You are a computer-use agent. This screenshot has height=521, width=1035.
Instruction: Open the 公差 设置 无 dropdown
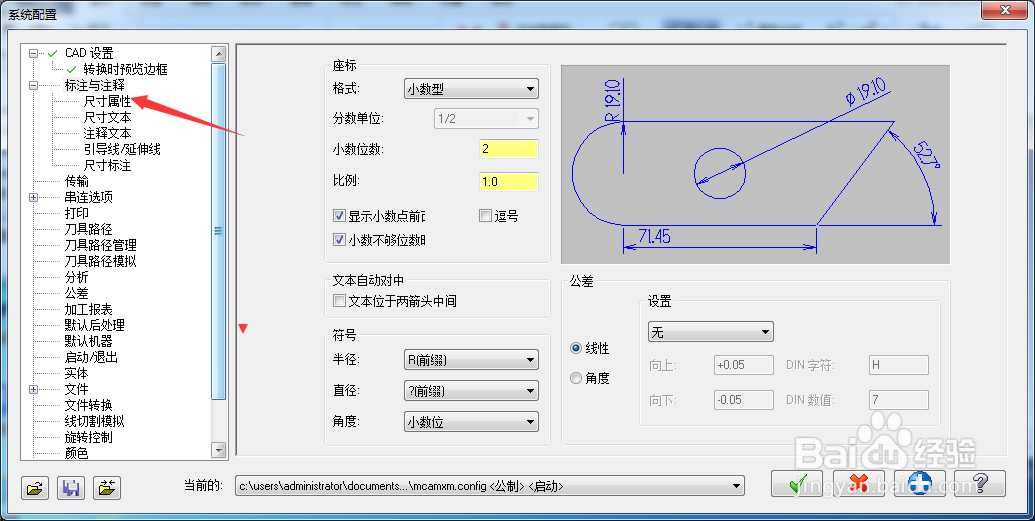point(710,331)
